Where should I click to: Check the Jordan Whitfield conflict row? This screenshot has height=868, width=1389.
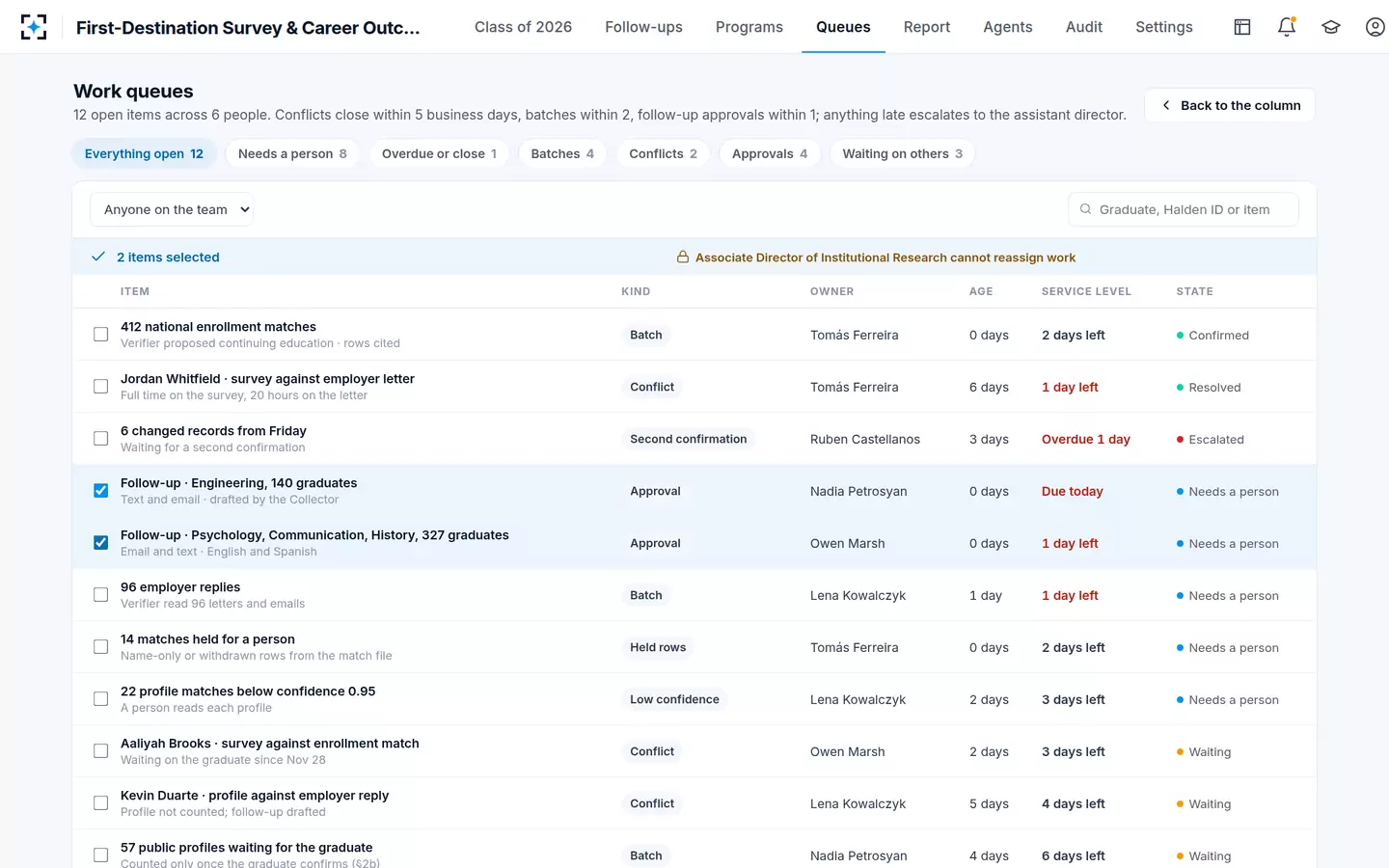tap(100, 387)
